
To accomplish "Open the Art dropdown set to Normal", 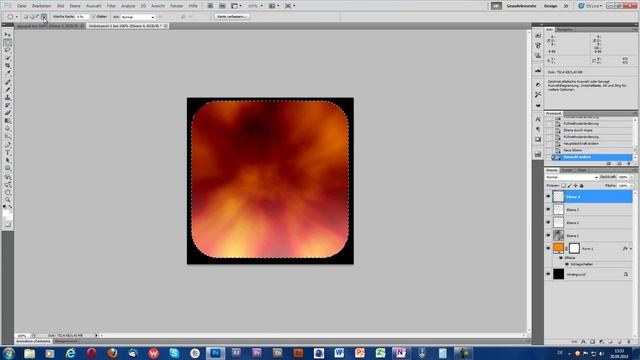I will pos(138,17).
